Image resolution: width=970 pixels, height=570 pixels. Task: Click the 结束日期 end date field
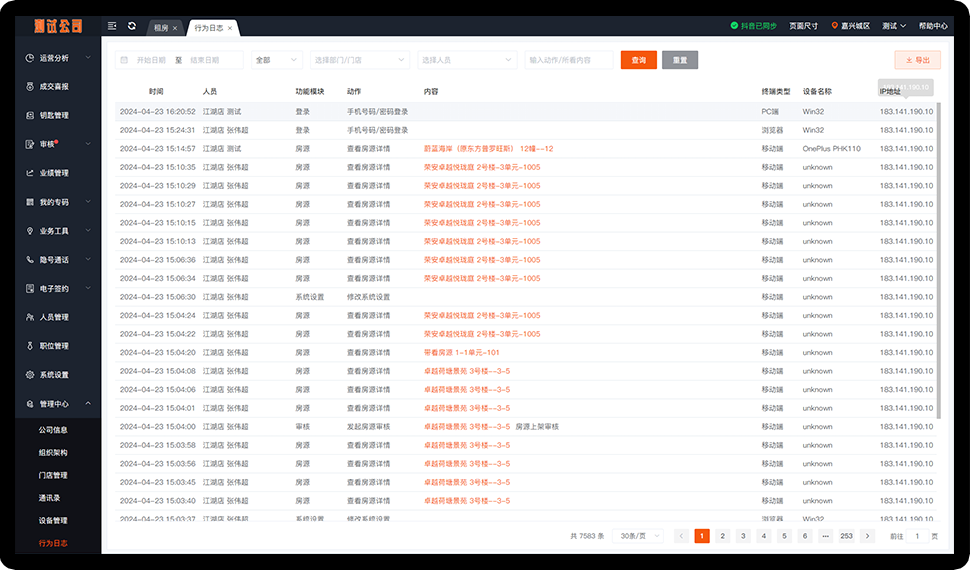point(205,60)
